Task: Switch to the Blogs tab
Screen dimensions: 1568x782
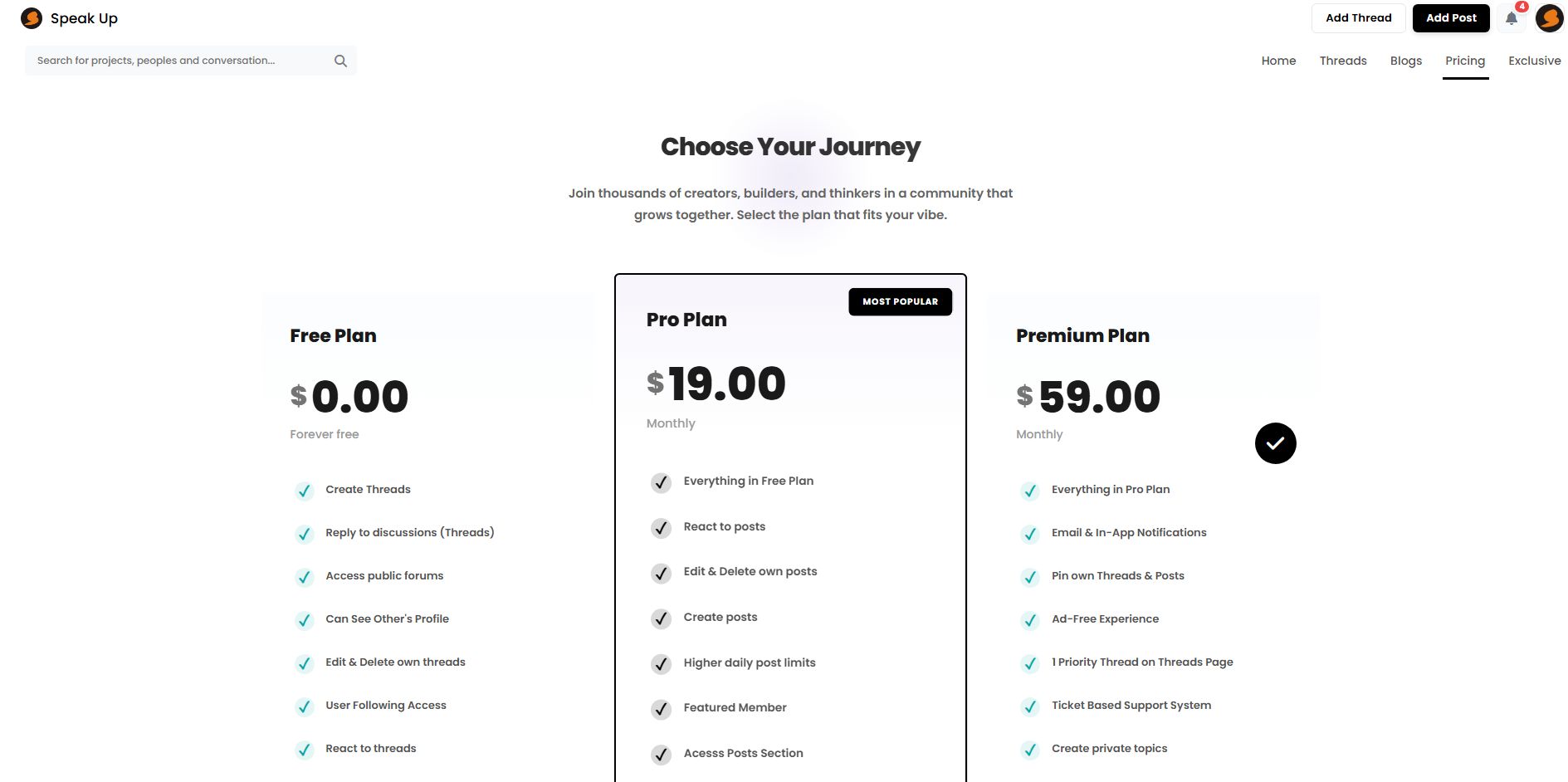Action: coord(1405,61)
